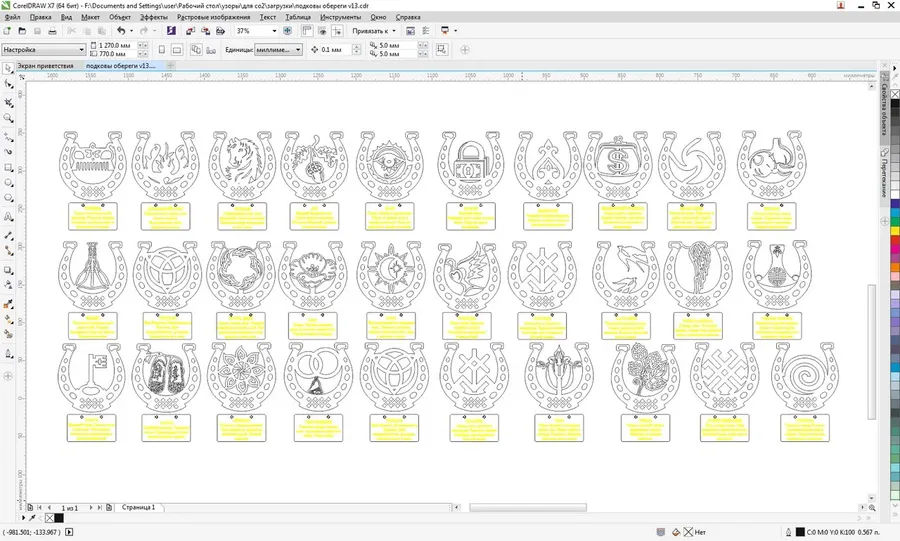
Task: Click the Import icon
Action: point(191,31)
